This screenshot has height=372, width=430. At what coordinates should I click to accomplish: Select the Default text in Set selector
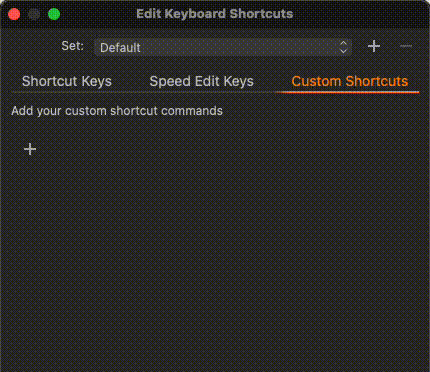120,48
